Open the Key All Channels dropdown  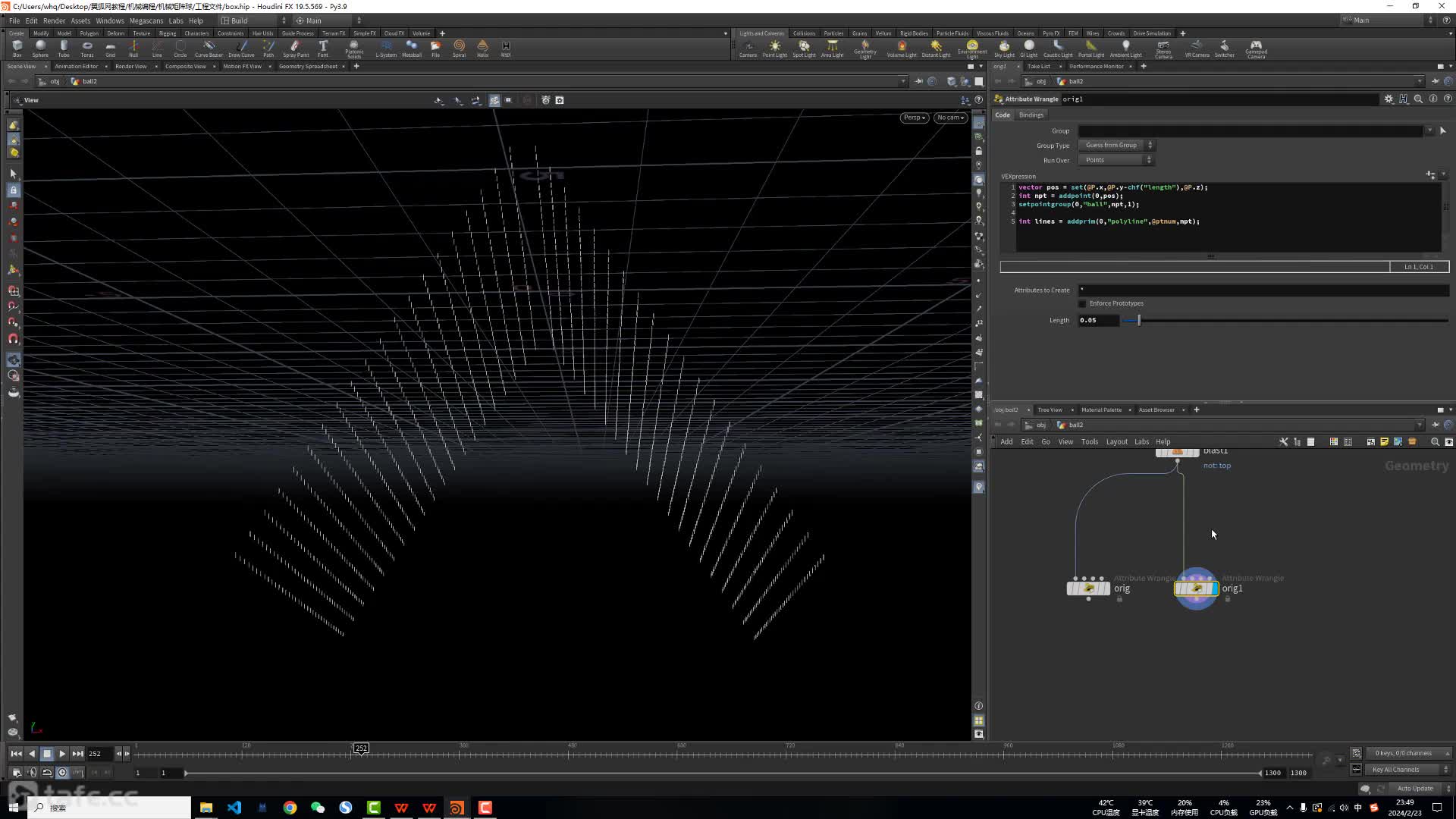(1408, 770)
